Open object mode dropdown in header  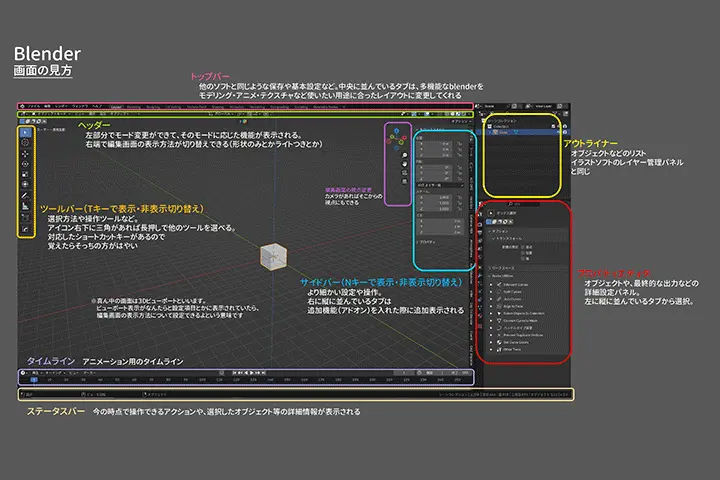tap(51, 114)
